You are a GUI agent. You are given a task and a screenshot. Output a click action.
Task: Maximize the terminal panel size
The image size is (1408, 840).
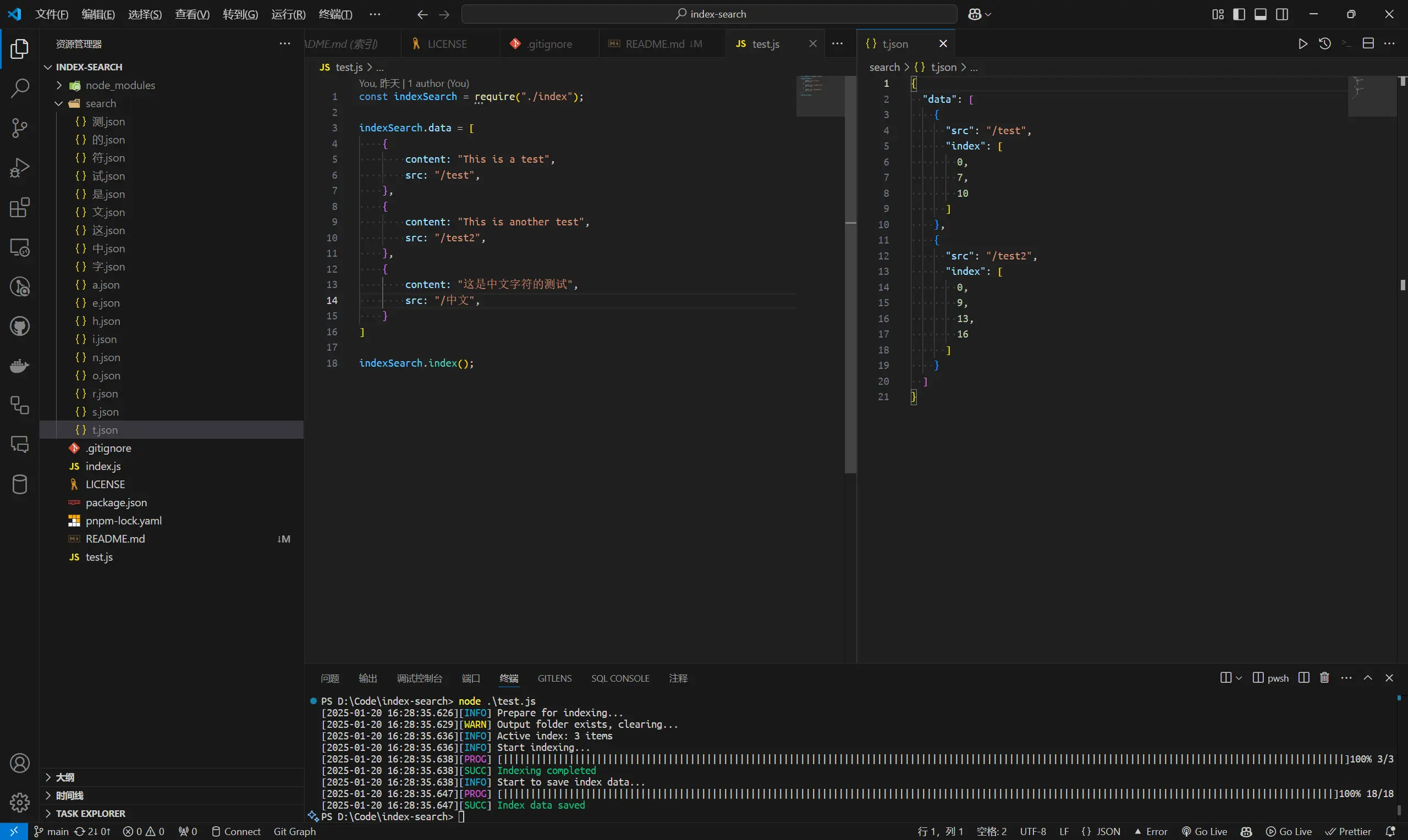(x=1368, y=677)
